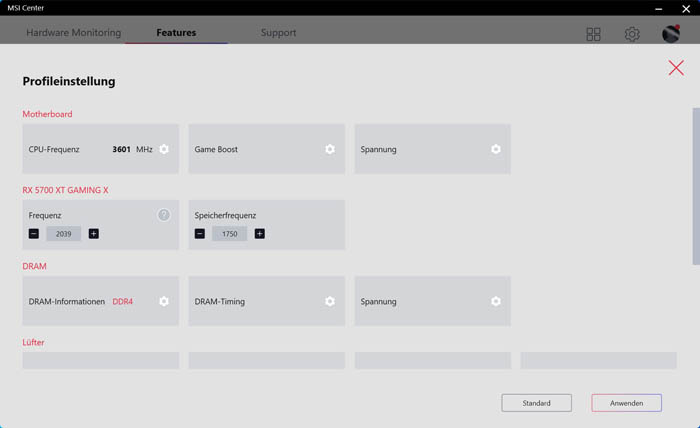Decrease Speicherfrequenz with minus button
Image resolution: width=700 pixels, height=428 pixels.
[200, 233]
